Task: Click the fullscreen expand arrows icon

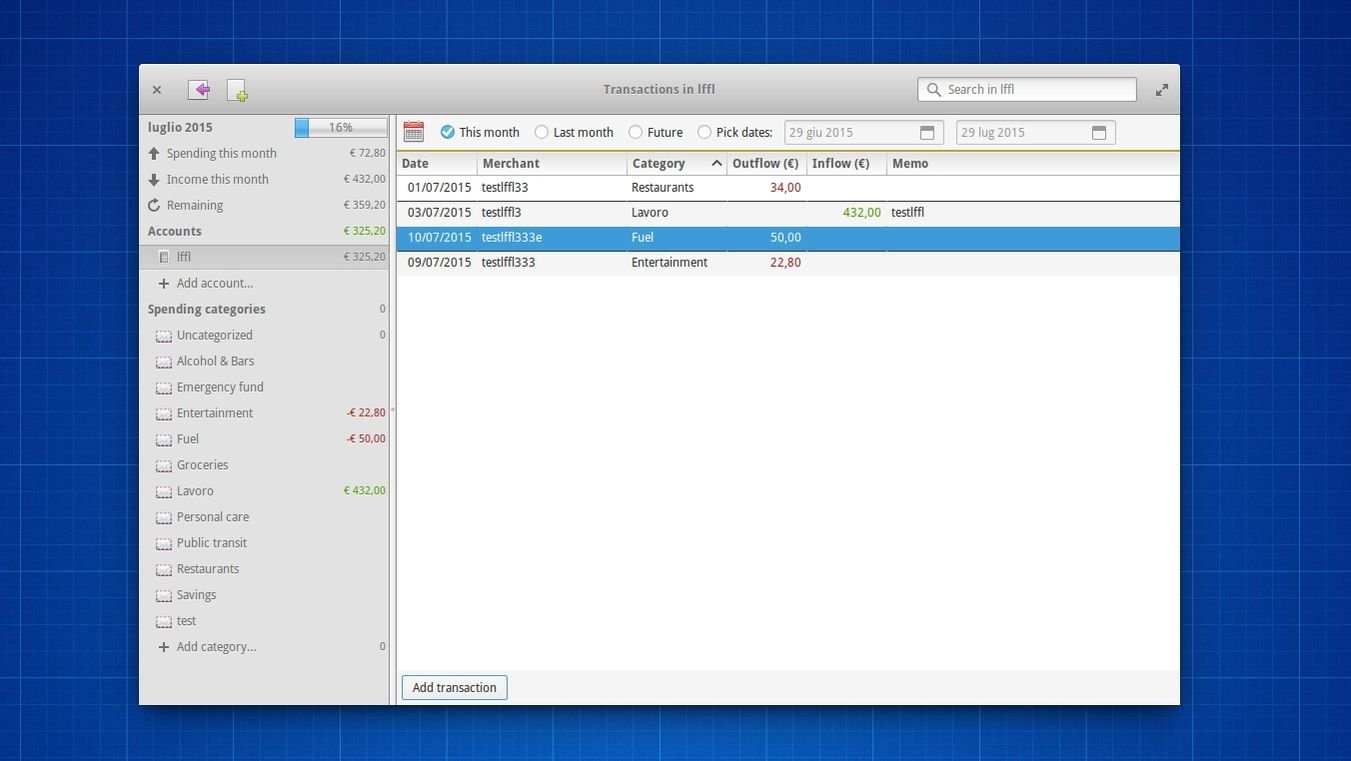Action: point(1162,90)
